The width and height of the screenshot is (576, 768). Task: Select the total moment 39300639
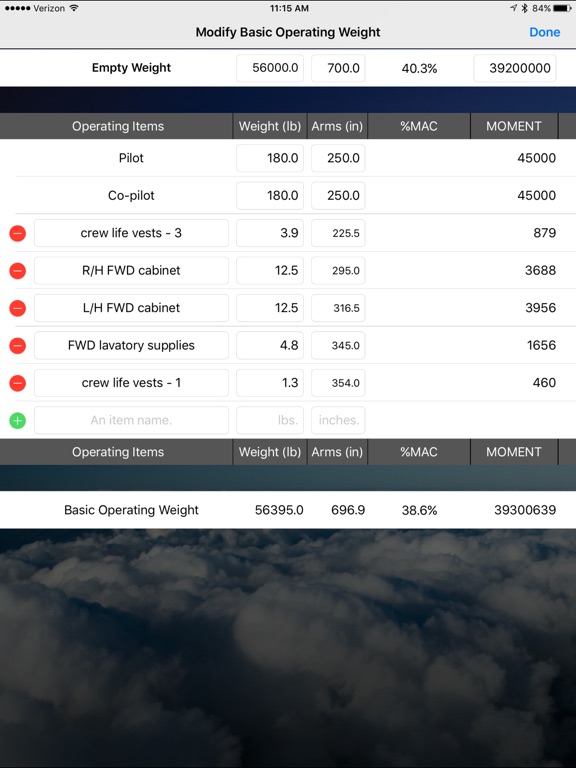(x=525, y=510)
